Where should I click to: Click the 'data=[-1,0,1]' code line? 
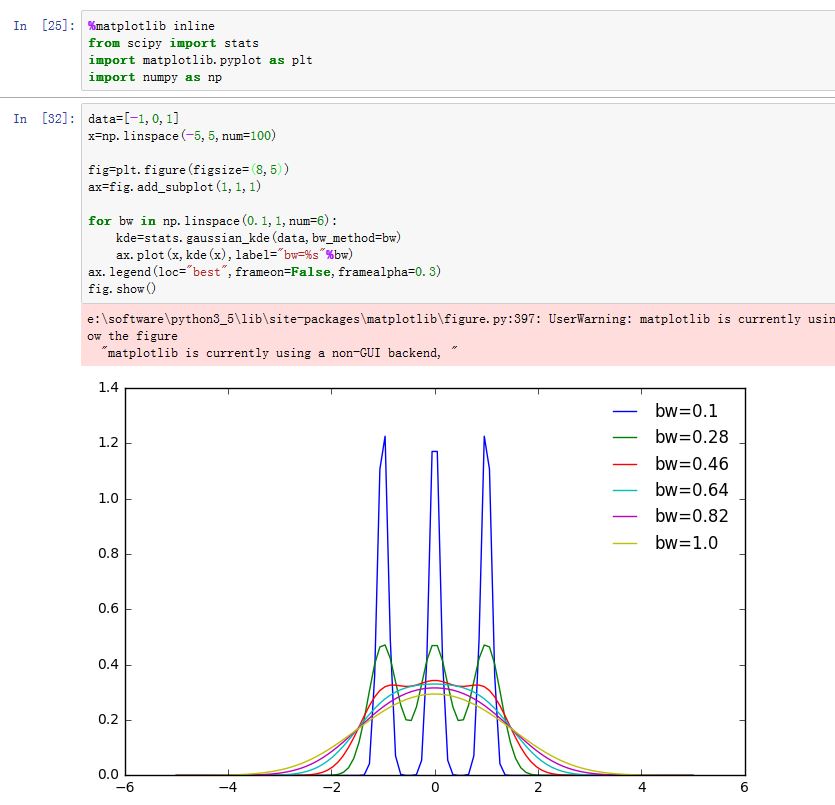[133, 119]
